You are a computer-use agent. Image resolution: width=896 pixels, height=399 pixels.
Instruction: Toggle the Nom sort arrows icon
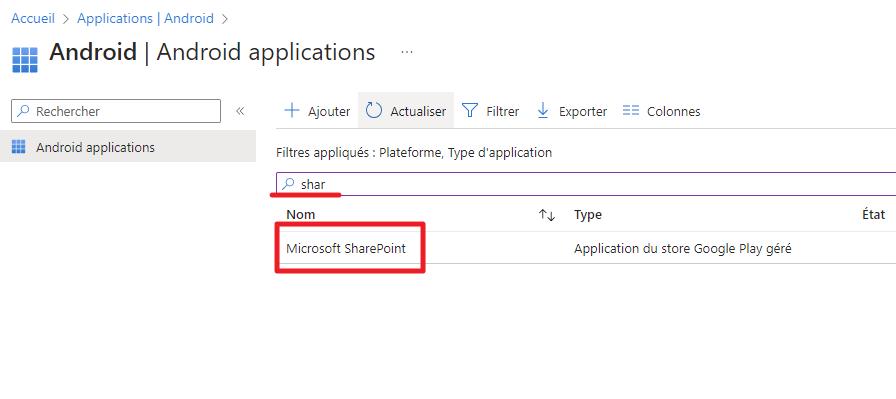[x=547, y=215]
